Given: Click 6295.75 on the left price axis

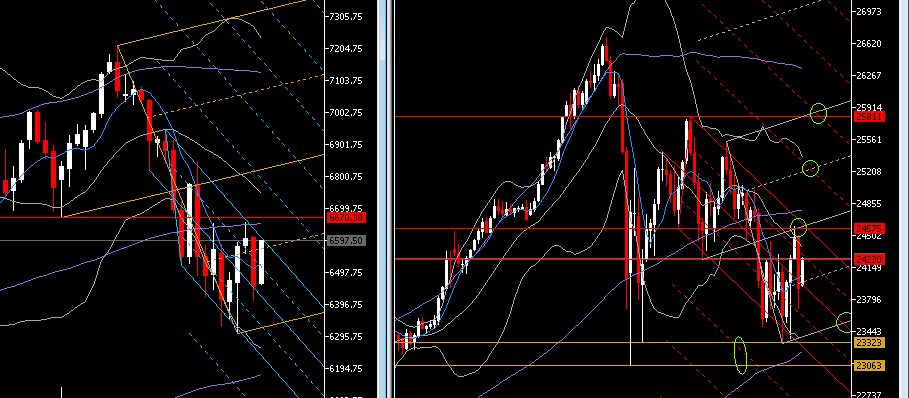Looking at the screenshot, I should (x=347, y=337).
